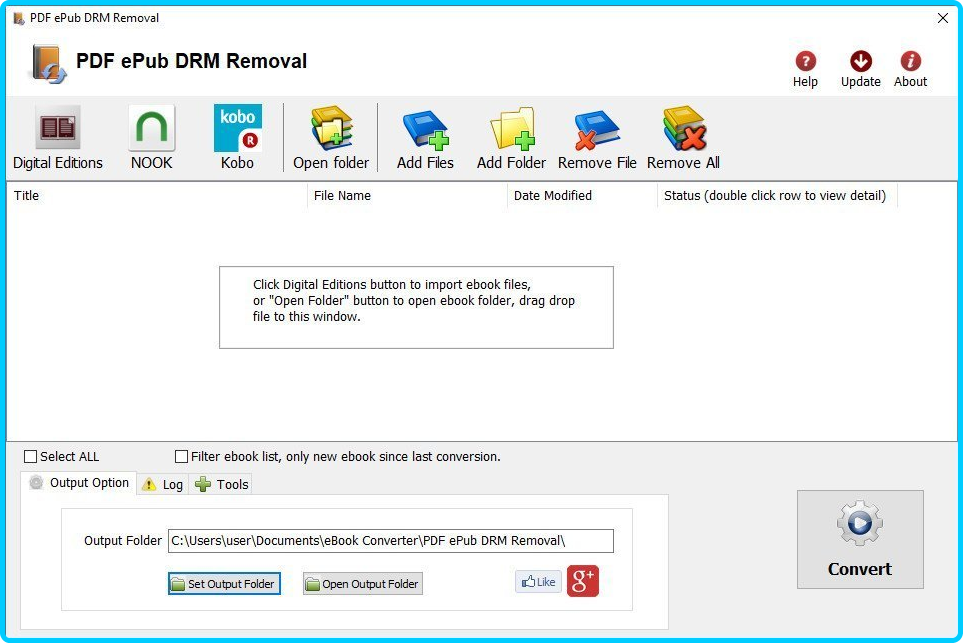Click the NOOK import icon
Screen dimensions: 963x643
coord(152,128)
